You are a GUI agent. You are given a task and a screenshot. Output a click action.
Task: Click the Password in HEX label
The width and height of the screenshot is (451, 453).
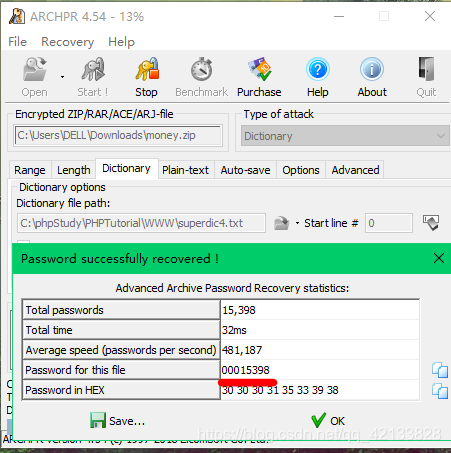click(65, 390)
